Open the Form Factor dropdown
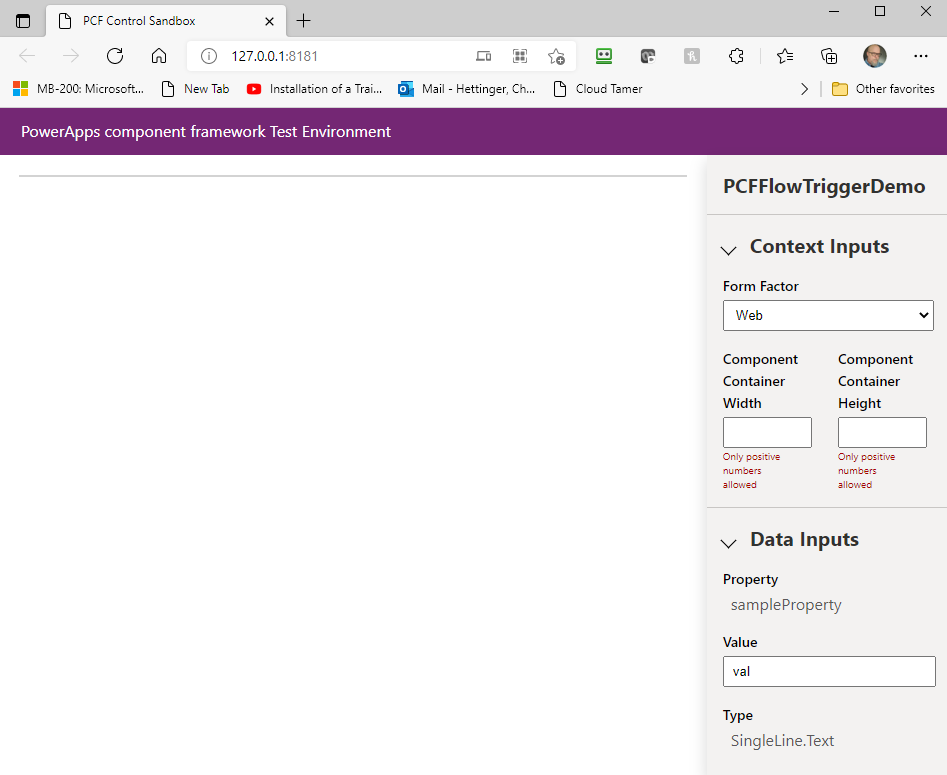 [828, 315]
